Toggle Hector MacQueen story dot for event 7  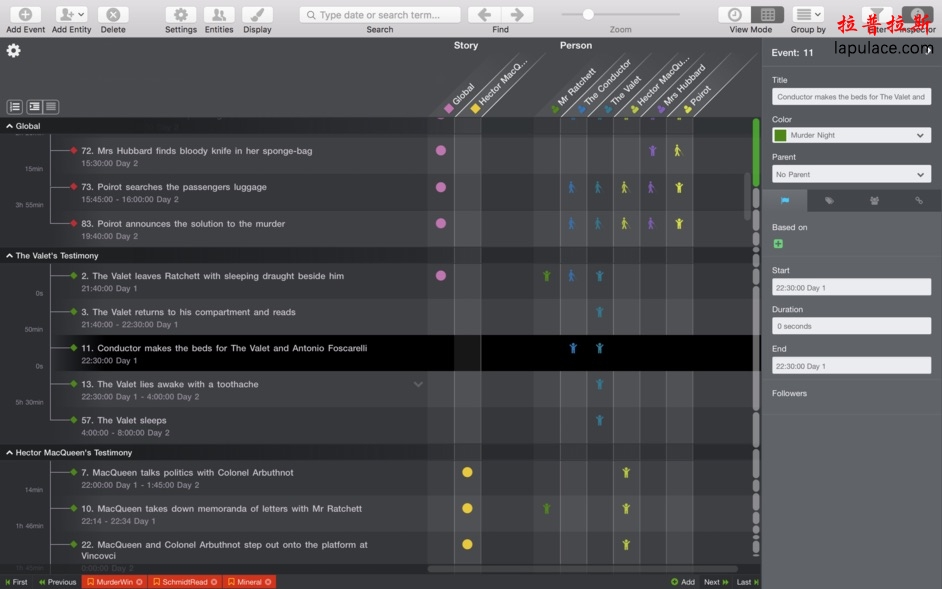pyautogui.click(x=467, y=472)
